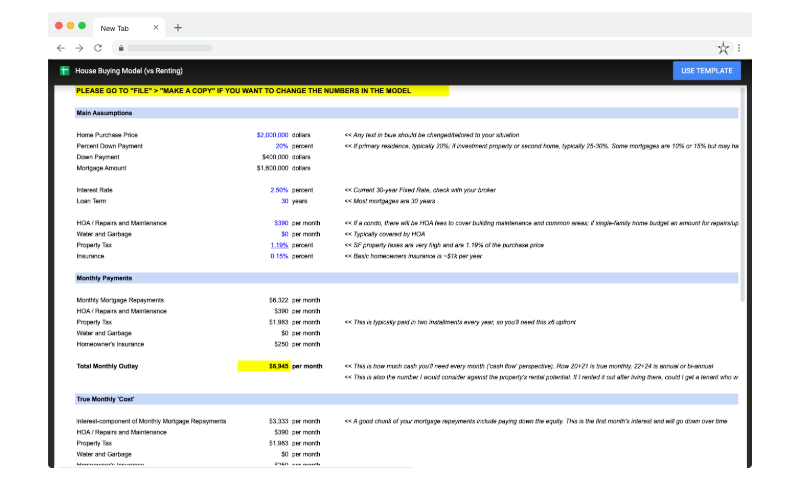Screen dimensions: 800x480
Task: Click the SF property taxes note
Action: pos(444,245)
